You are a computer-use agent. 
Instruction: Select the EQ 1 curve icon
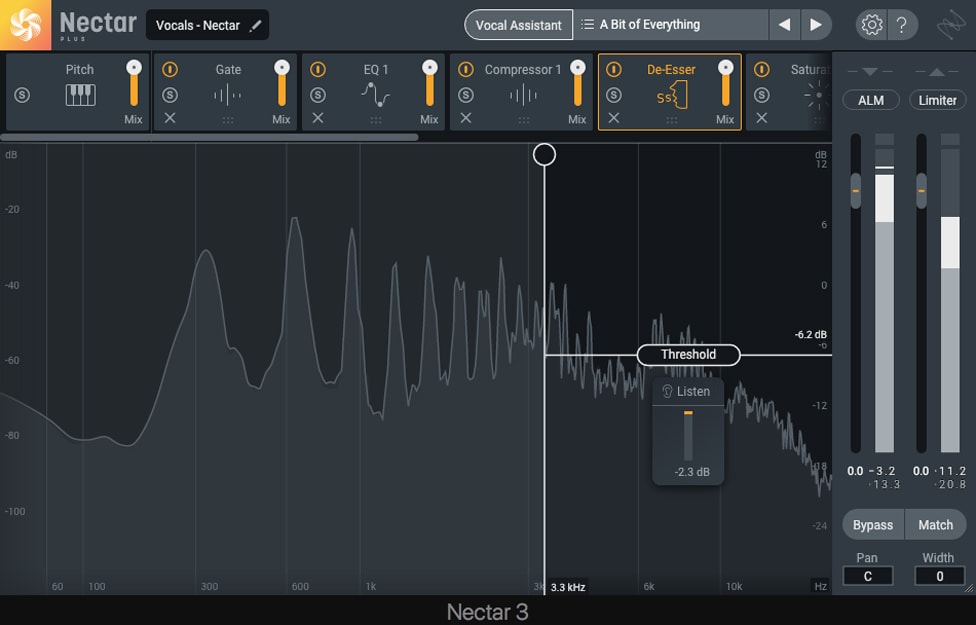(x=375, y=95)
